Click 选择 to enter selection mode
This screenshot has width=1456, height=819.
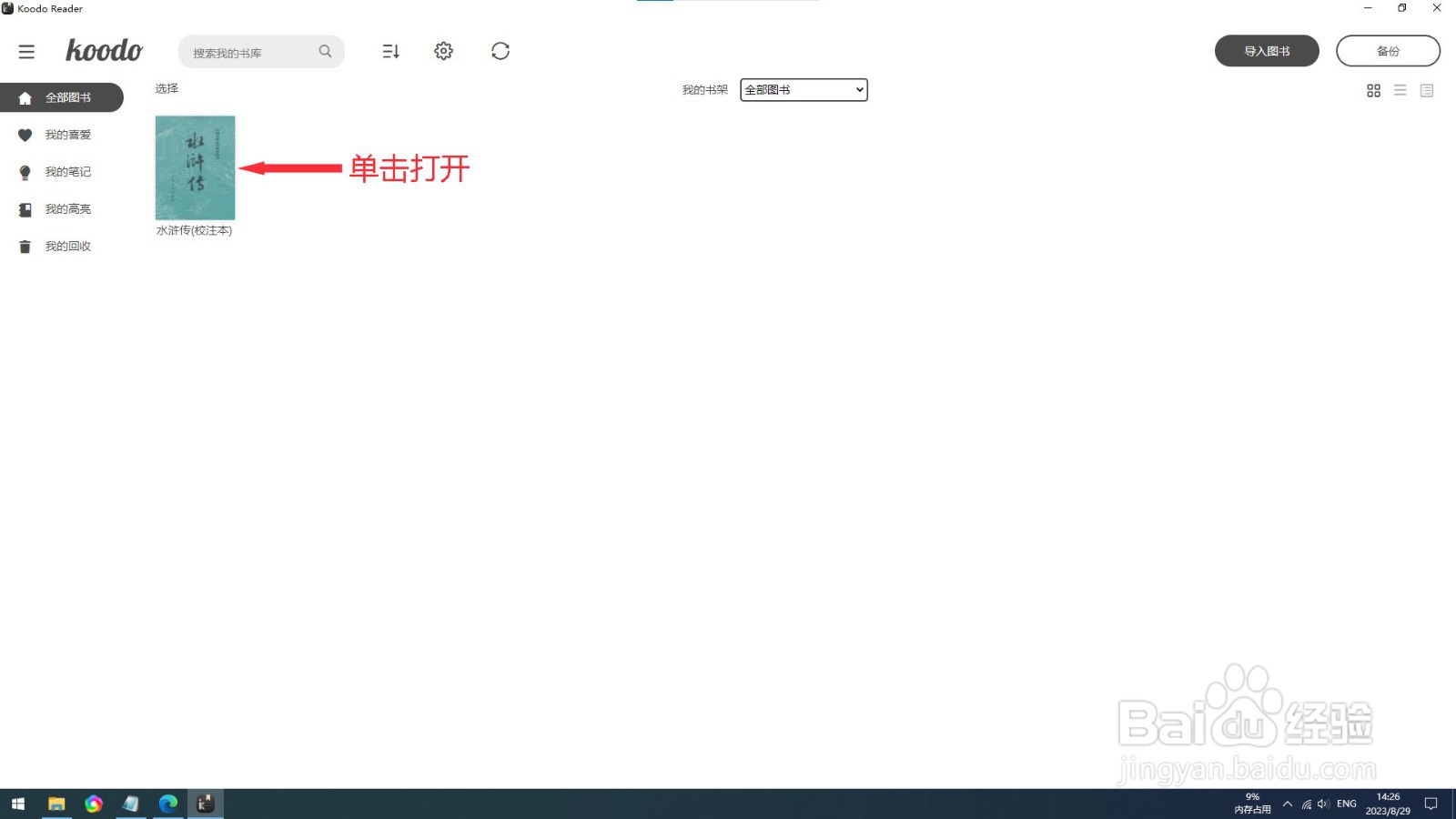(167, 88)
